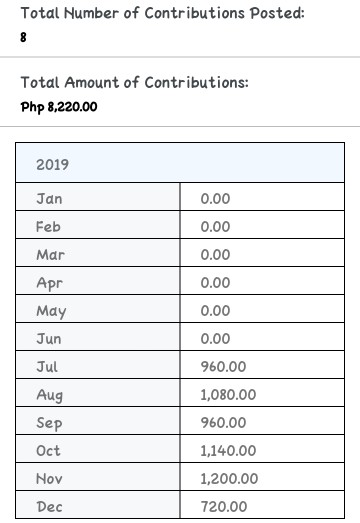Select the Aug 1,080.00 amount cell
Image resolution: width=360 pixels, height=523 pixels.
(x=262, y=393)
